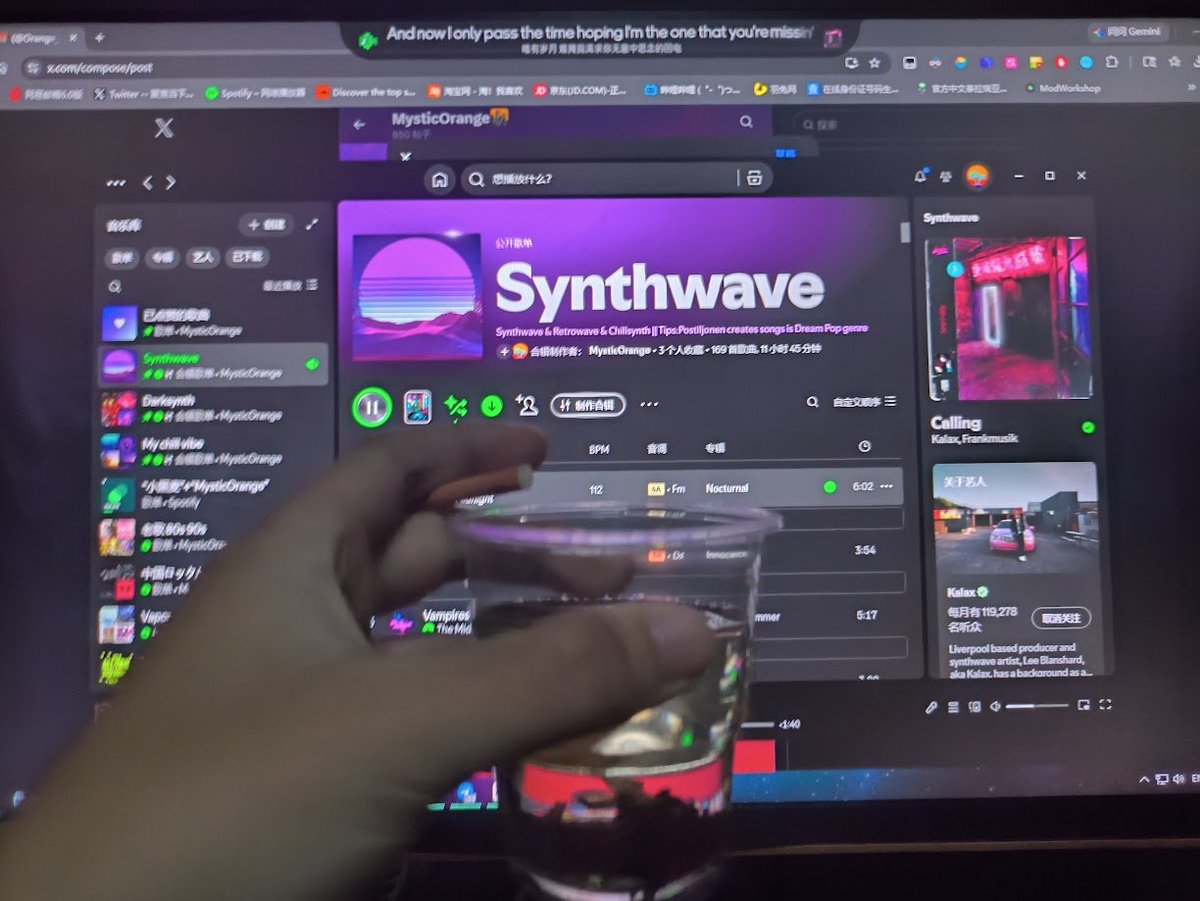Open the Darksynth playlist in library
Viewport: 1200px width, 901px height.
click(x=214, y=408)
